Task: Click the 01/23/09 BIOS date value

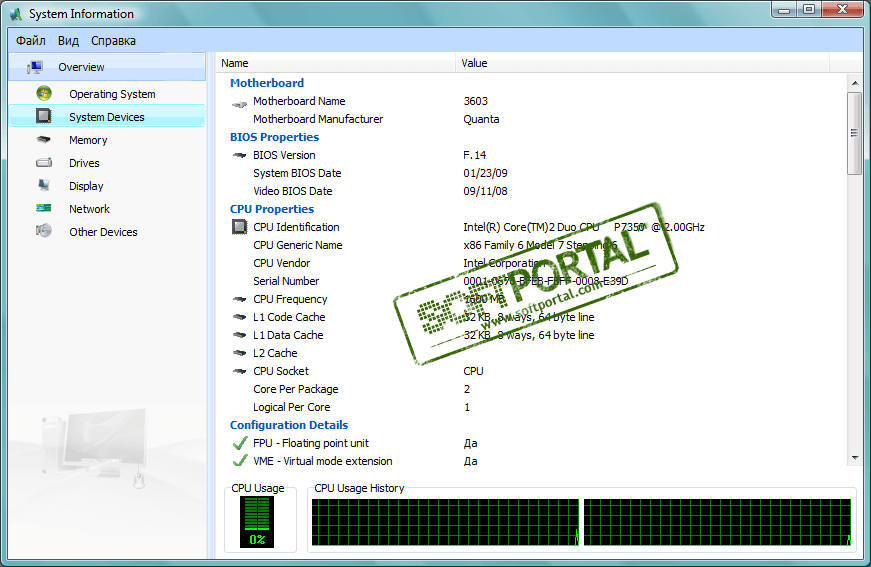Action: [x=485, y=173]
